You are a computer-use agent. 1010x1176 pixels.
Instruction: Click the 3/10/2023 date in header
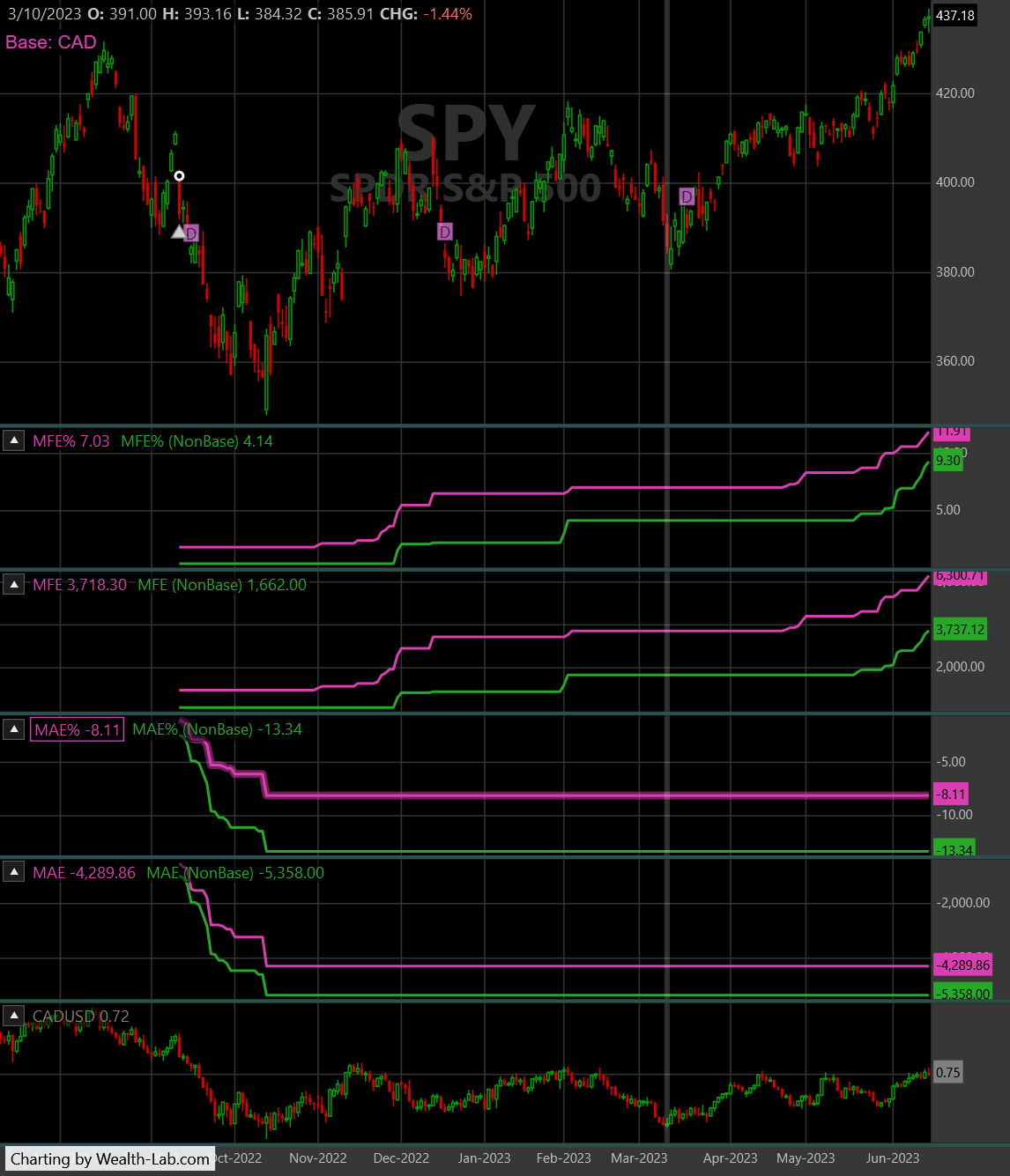coord(44,14)
